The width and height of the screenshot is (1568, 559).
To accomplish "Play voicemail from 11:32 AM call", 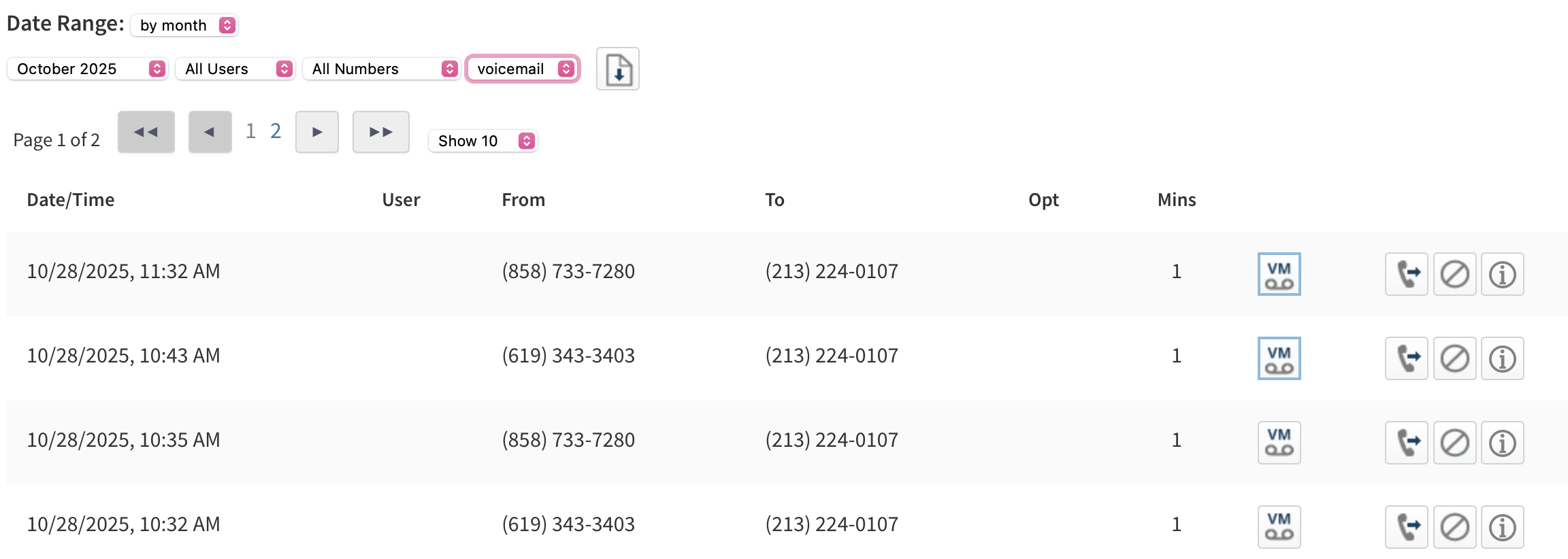I will [1279, 274].
